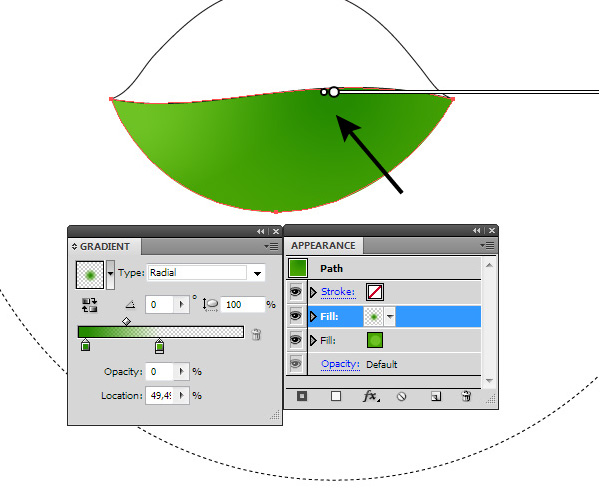Delete the selected gradient stop
Screen dimensions: 600x504
pos(256,335)
